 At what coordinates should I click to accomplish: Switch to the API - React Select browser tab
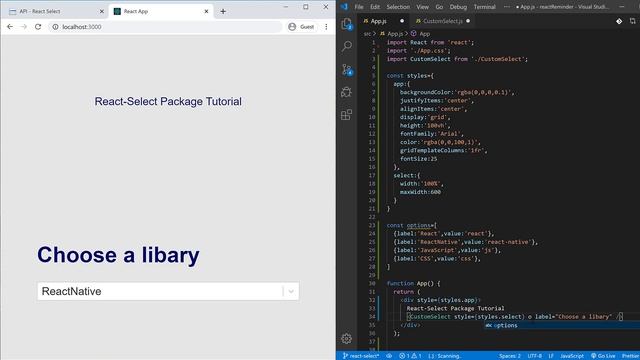click(56, 11)
